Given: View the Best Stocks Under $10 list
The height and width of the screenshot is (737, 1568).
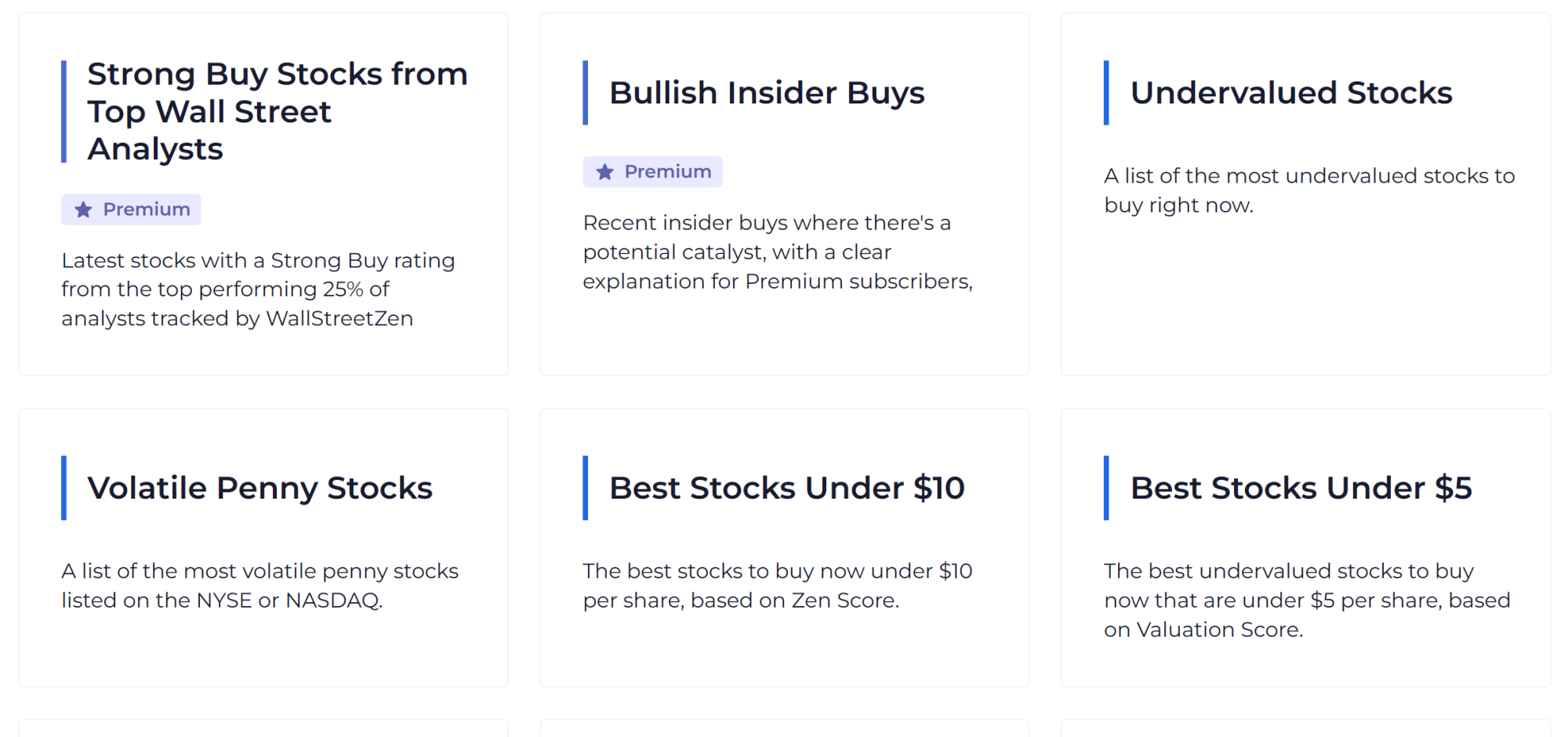Looking at the screenshot, I should point(787,488).
